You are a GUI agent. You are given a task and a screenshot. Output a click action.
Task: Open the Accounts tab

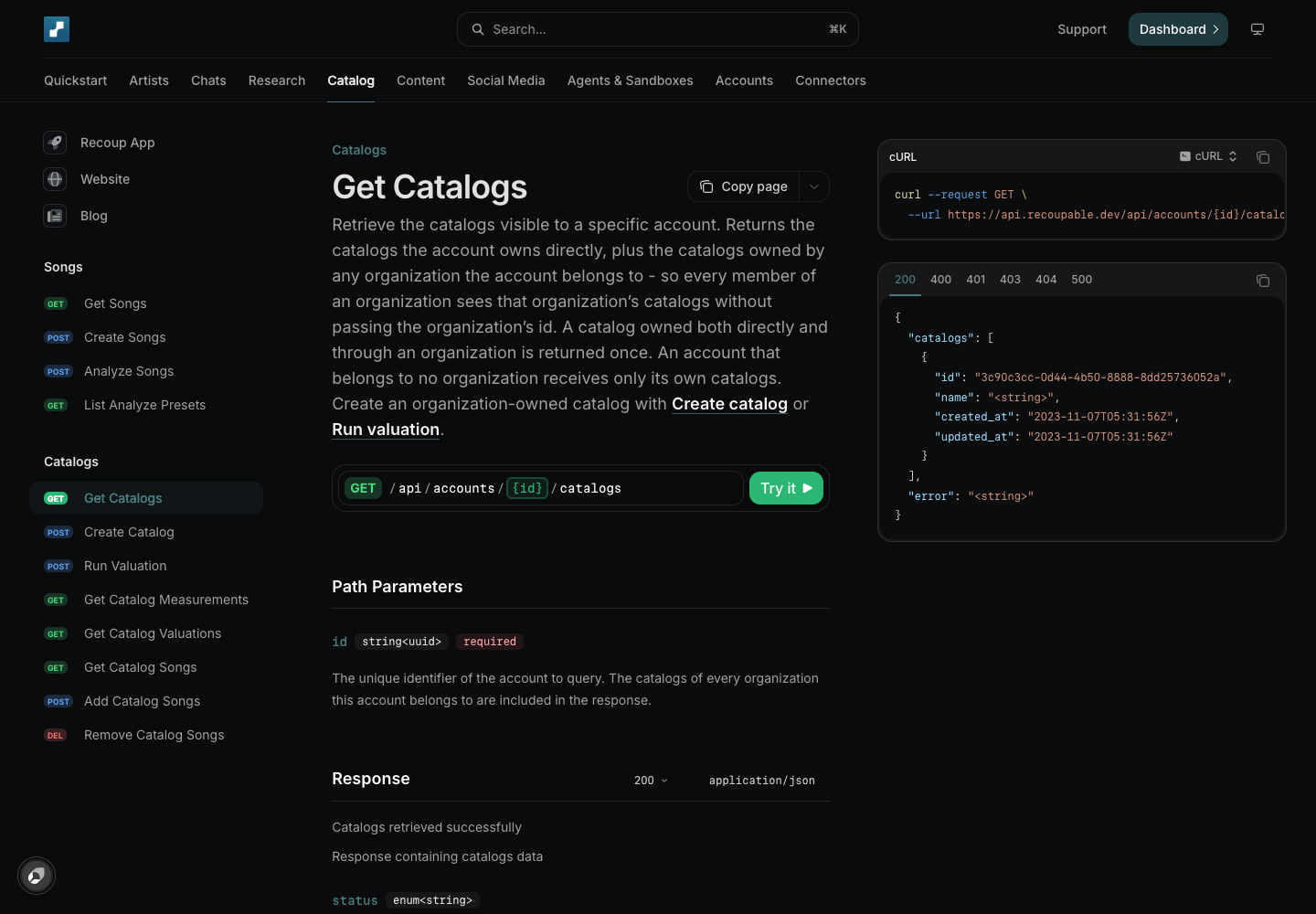click(744, 80)
